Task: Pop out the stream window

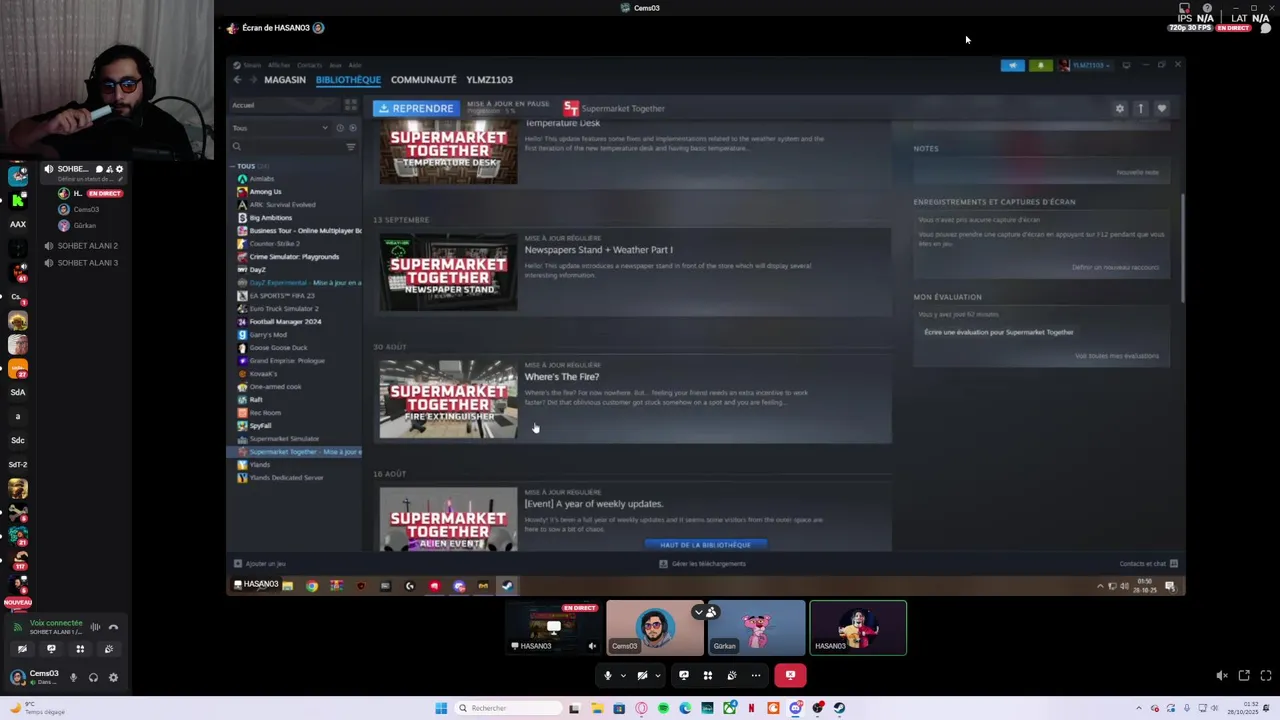Action: point(1244,675)
